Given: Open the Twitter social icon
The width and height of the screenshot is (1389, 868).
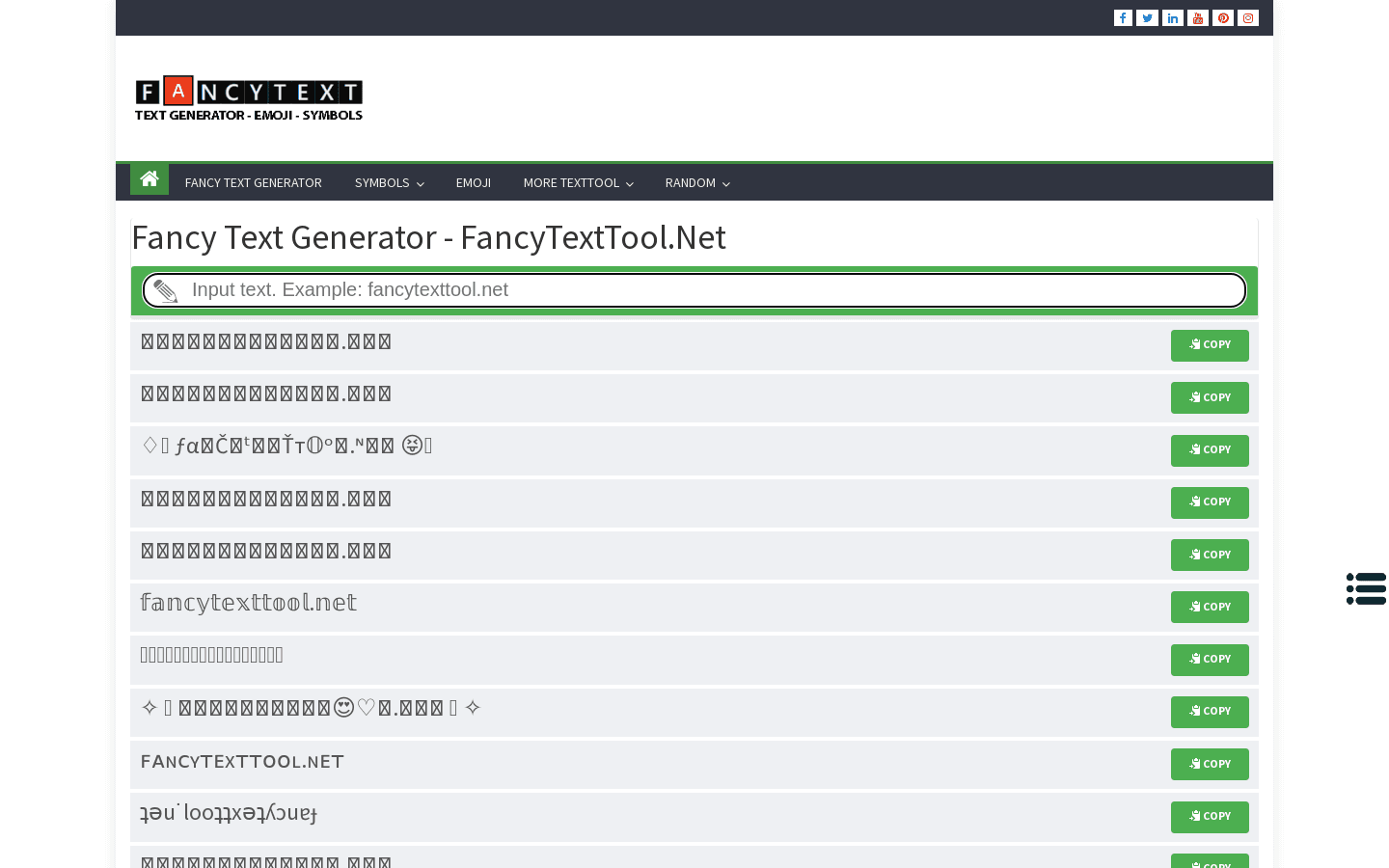Looking at the screenshot, I should pyautogui.click(x=1147, y=18).
